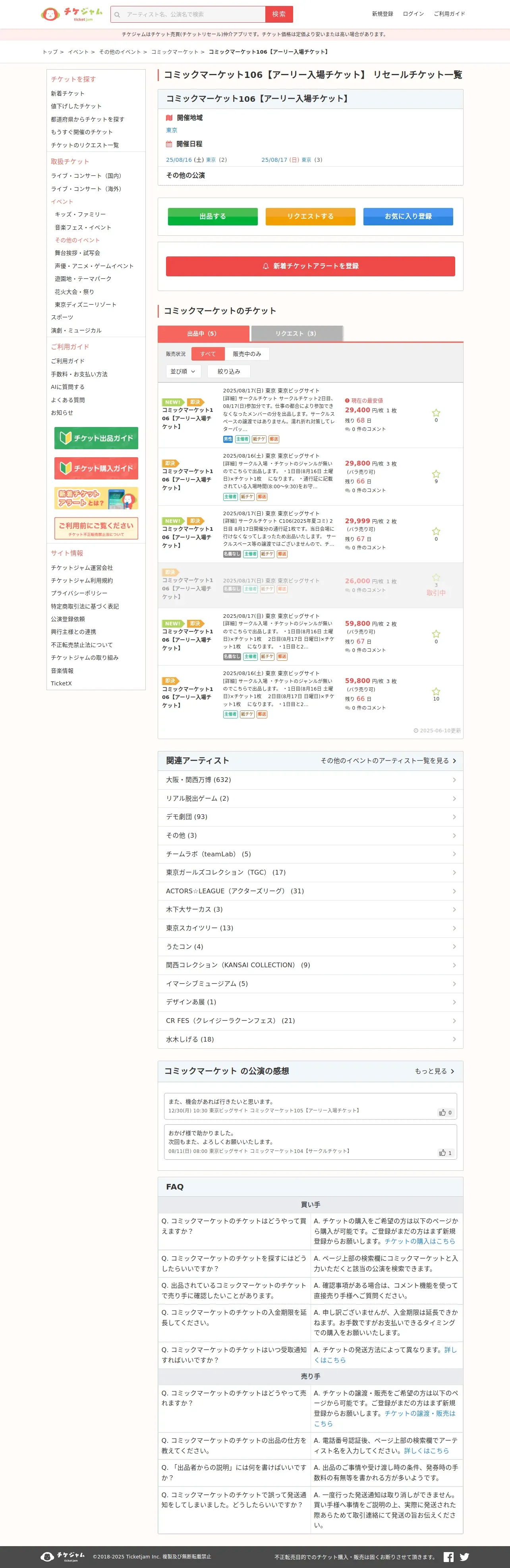Click the orange リクエストする button

point(311,217)
